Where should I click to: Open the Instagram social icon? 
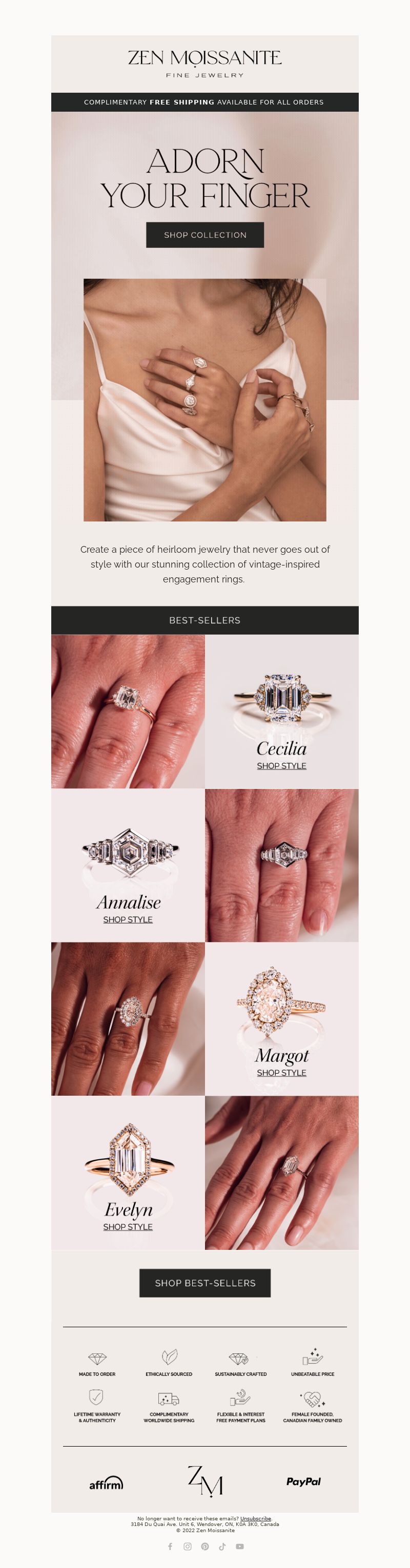coord(188,1546)
